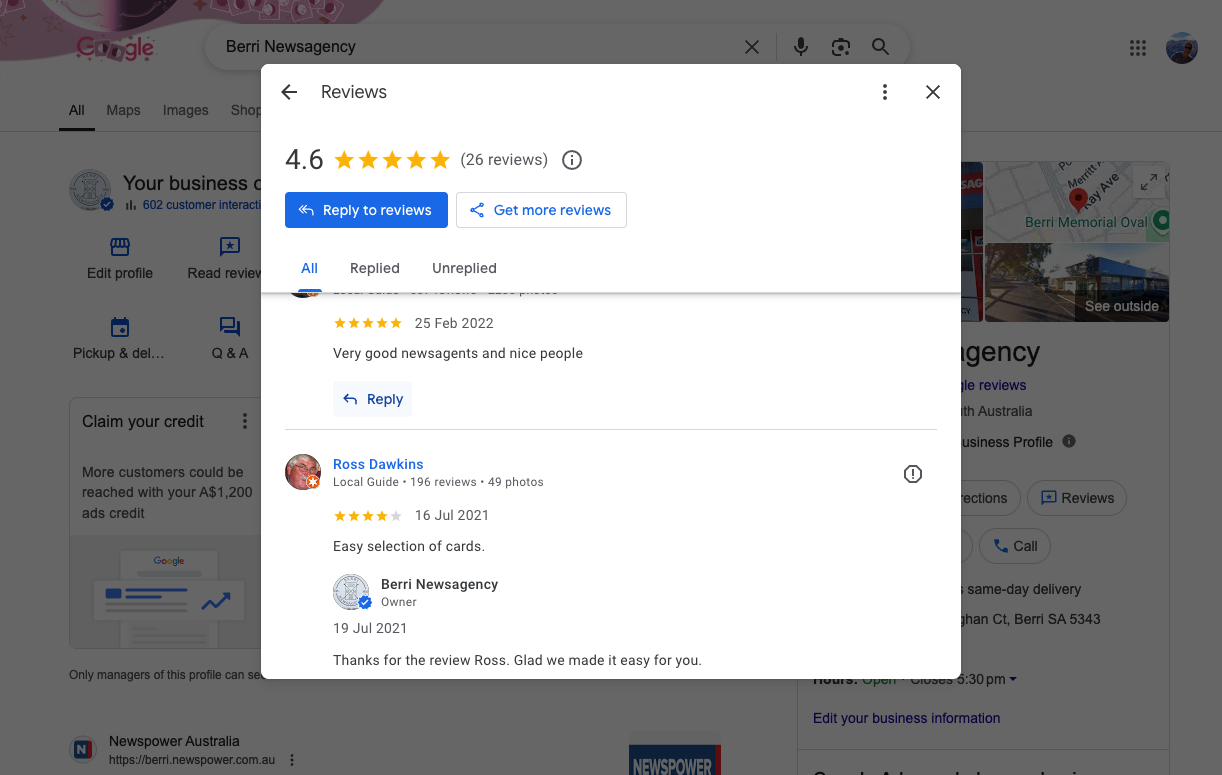This screenshot has width=1222, height=775.
Task: Switch to the Maps search tab
Action: pos(124,111)
